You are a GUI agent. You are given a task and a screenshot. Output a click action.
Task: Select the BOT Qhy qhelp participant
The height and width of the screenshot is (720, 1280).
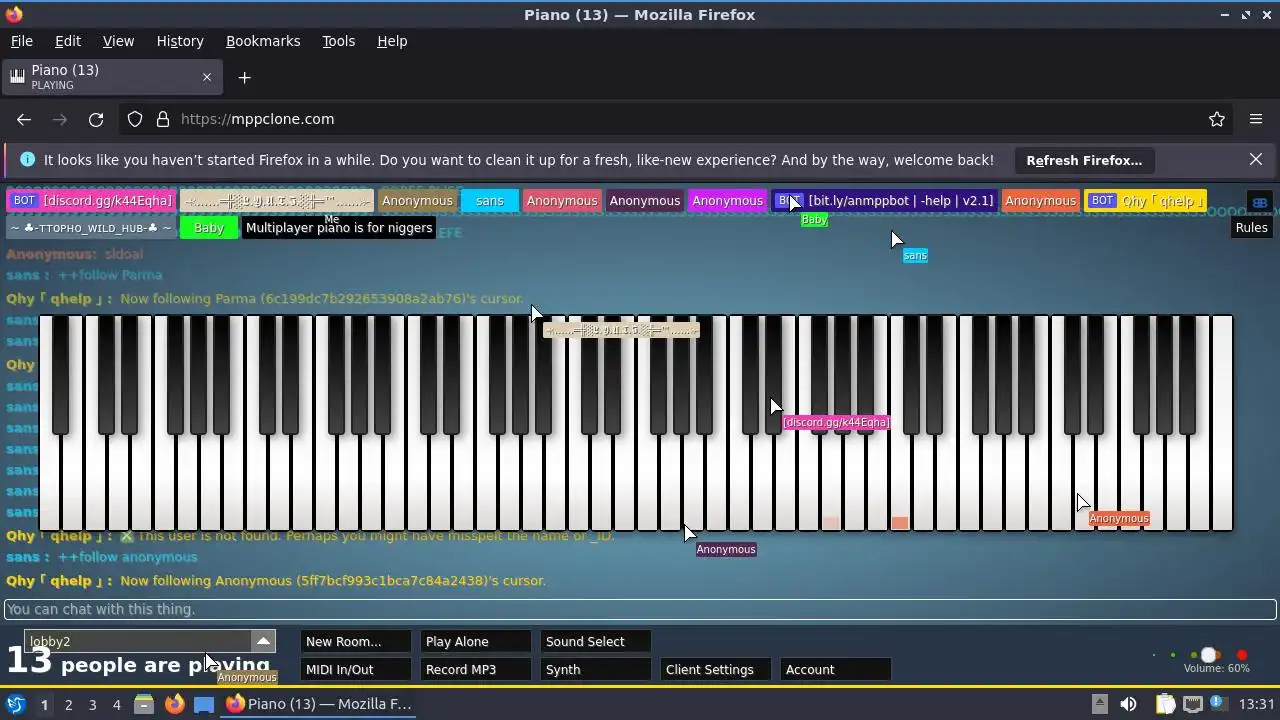[x=1145, y=200]
